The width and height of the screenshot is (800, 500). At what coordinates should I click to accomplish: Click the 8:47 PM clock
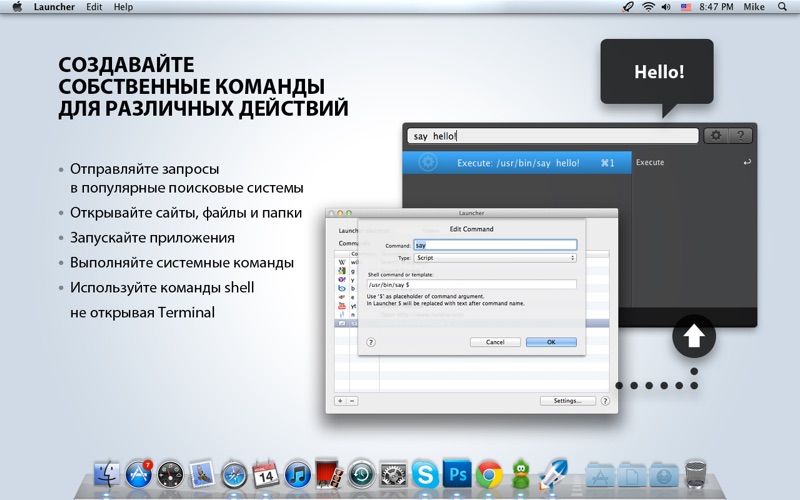(716, 7)
